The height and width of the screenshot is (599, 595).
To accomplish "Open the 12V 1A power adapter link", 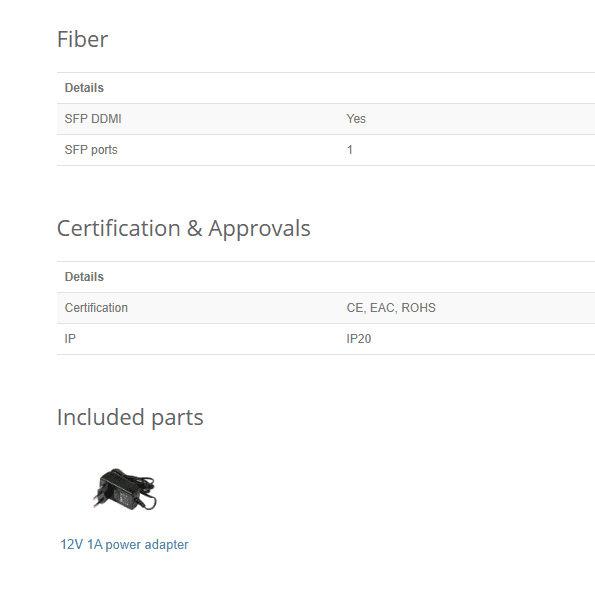I will (124, 544).
